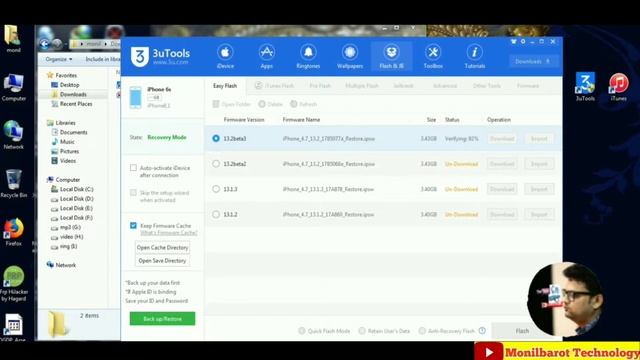Select the 13.1.2 firmware radio button
The image size is (640, 360).
[x=216, y=214]
